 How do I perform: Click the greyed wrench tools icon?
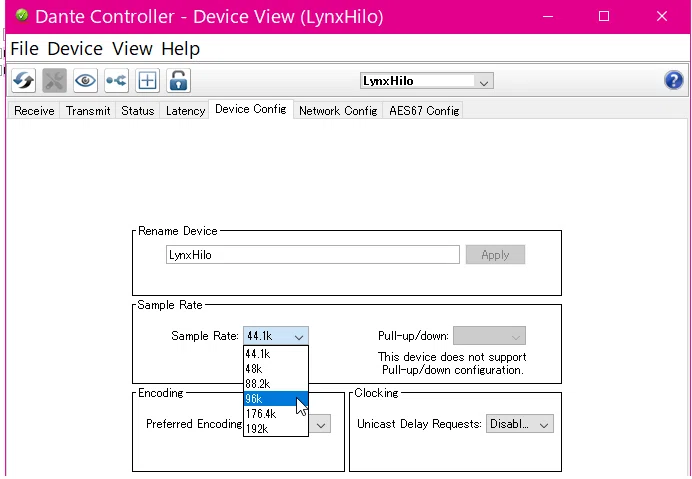(x=54, y=81)
